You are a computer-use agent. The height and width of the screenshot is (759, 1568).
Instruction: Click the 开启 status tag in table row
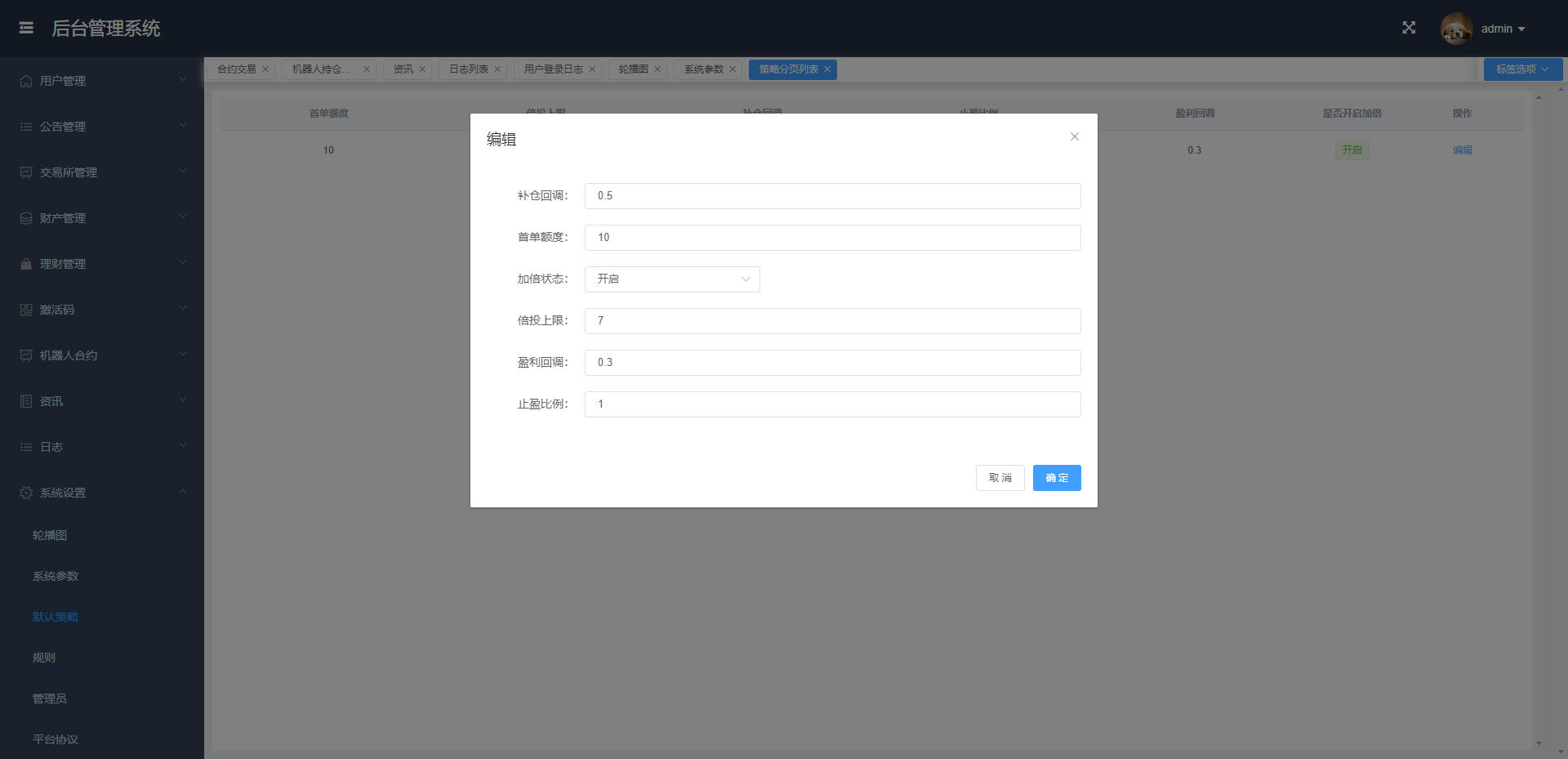pyautogui.click(x=1352, y=150)
